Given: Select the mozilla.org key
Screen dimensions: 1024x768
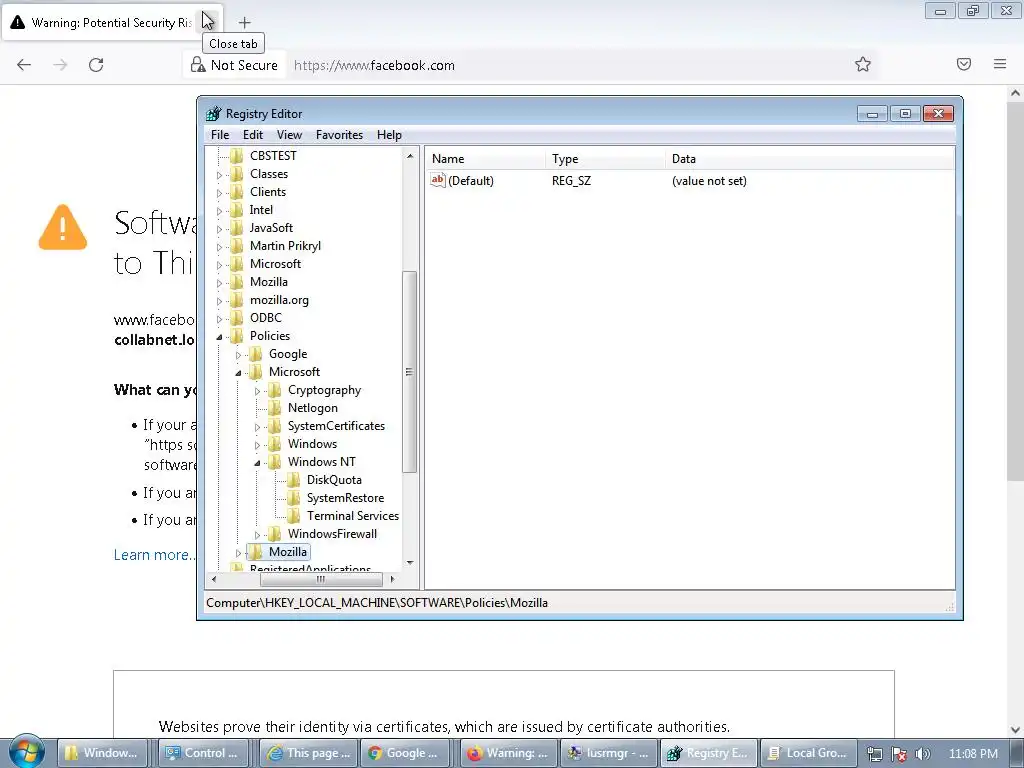Looking at the screenshot, I should coord(279,300).
